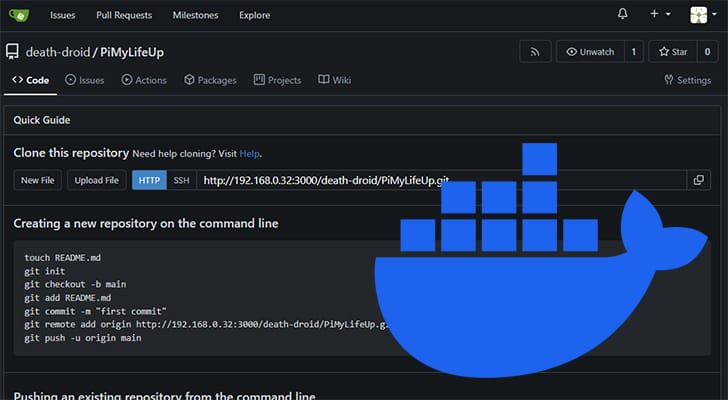Click the Unwatch button

pyautogui.click(x=591, y=52)
